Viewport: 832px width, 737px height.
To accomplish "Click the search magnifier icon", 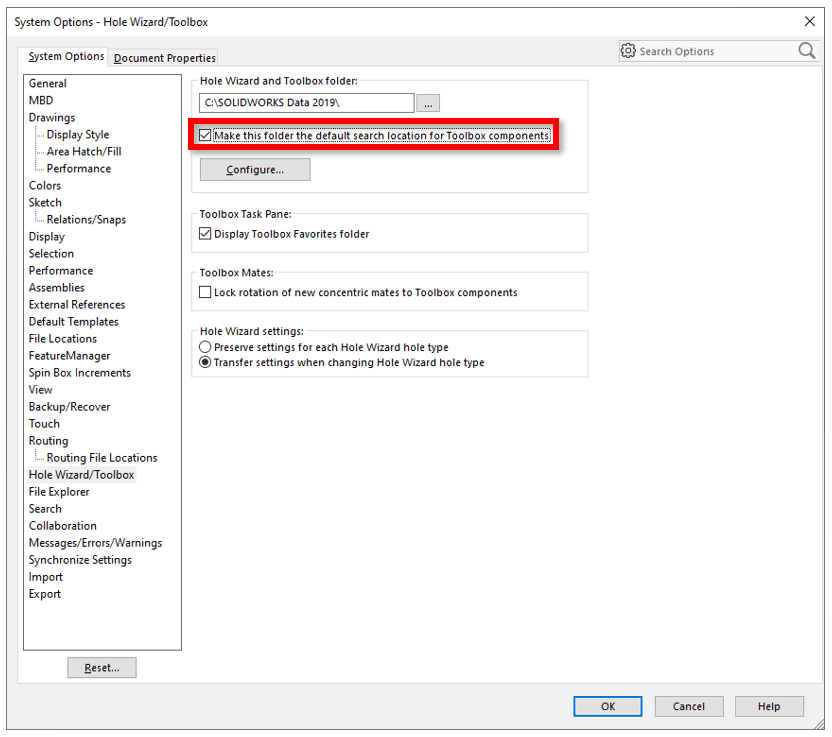I will click(x=806, y=51).
